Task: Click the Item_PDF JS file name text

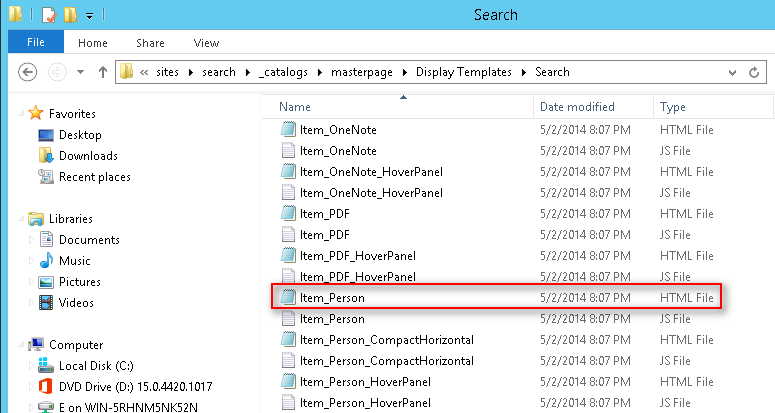Action: coord(324,235)
